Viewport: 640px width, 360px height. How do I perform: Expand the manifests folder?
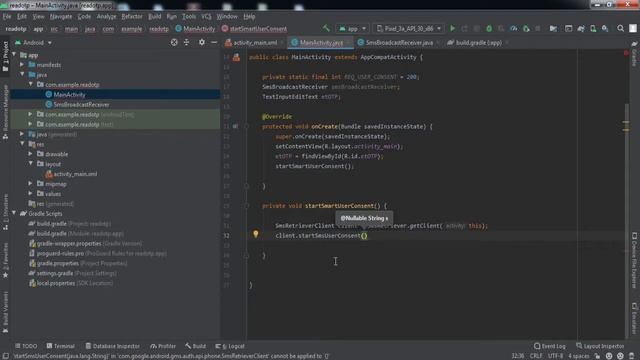click(22, 64)
